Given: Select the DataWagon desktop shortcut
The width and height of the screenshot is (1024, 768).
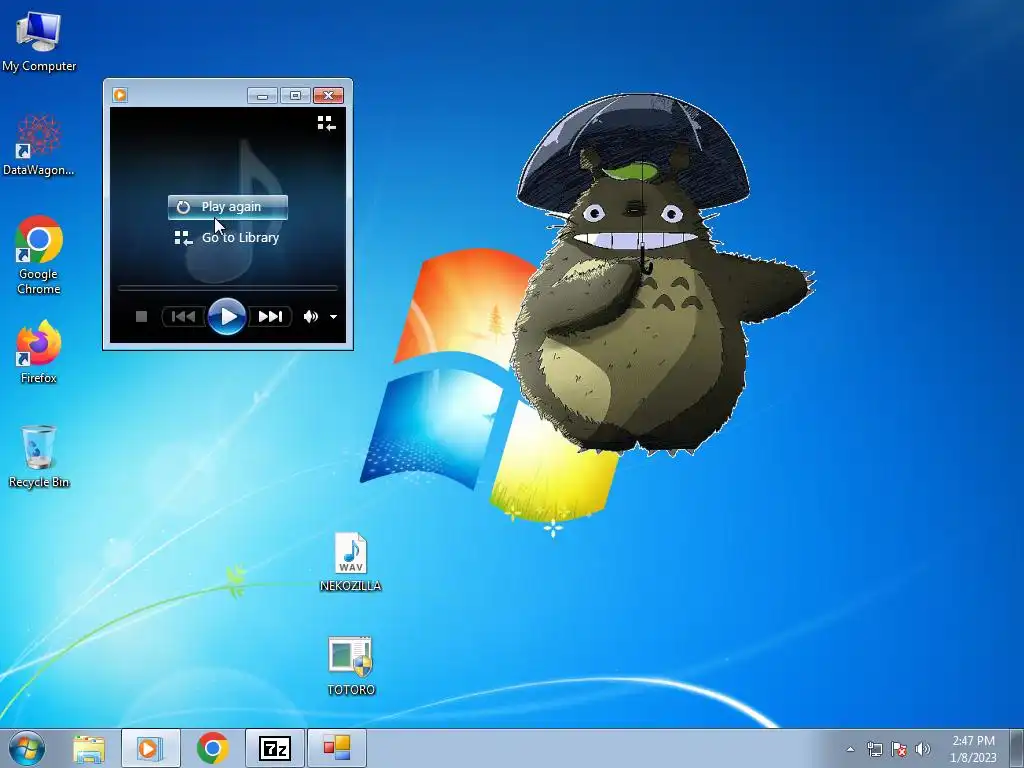Looking at the screenshot, I should point(39,145).
